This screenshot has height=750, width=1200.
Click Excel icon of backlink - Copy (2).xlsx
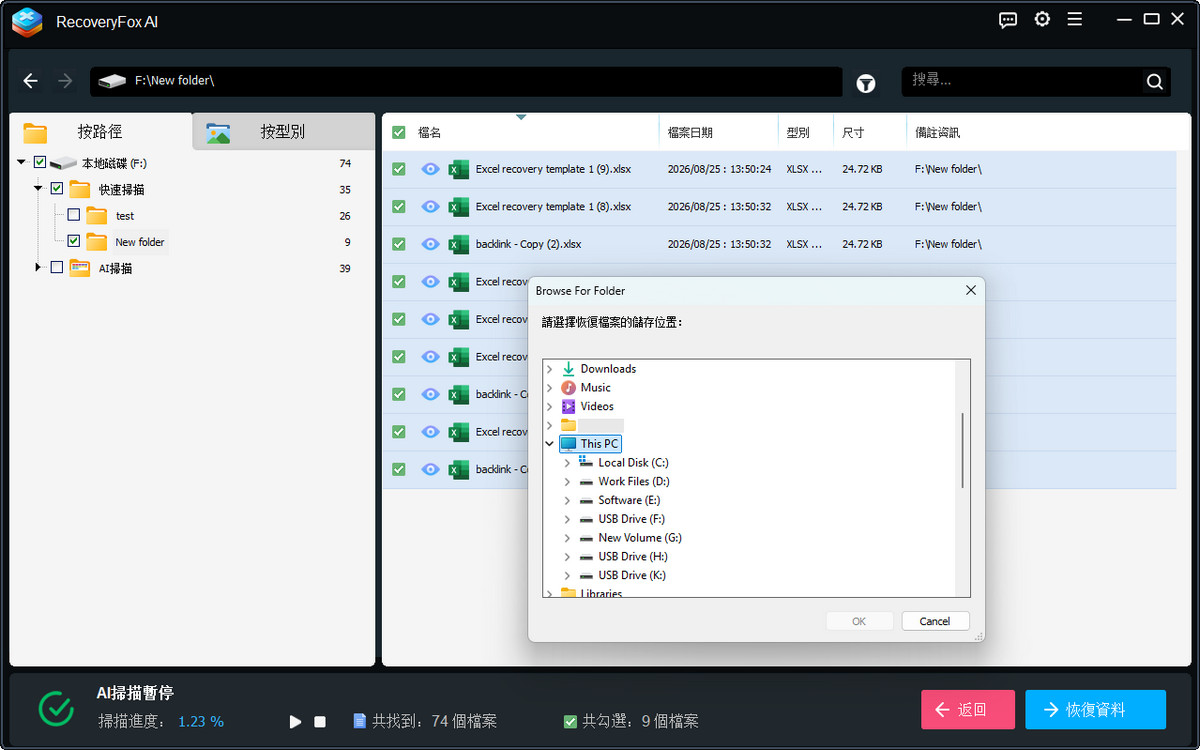coord(459,244)
